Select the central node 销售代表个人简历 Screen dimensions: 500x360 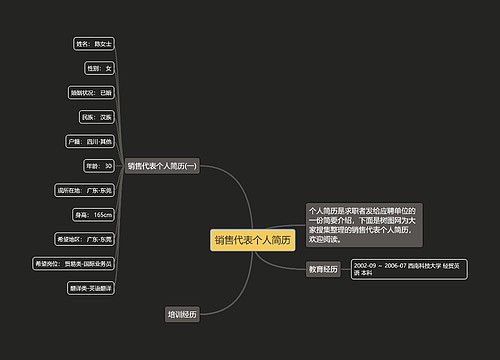tap(252, 240)
